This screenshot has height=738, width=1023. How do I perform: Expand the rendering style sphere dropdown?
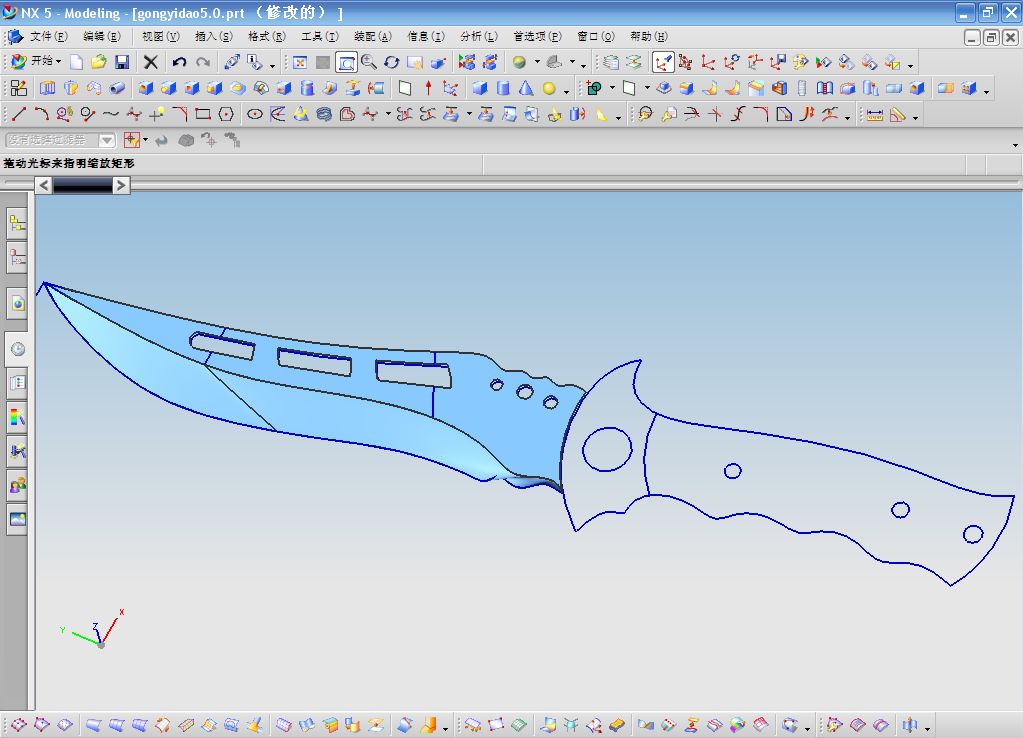pos(537,62)
